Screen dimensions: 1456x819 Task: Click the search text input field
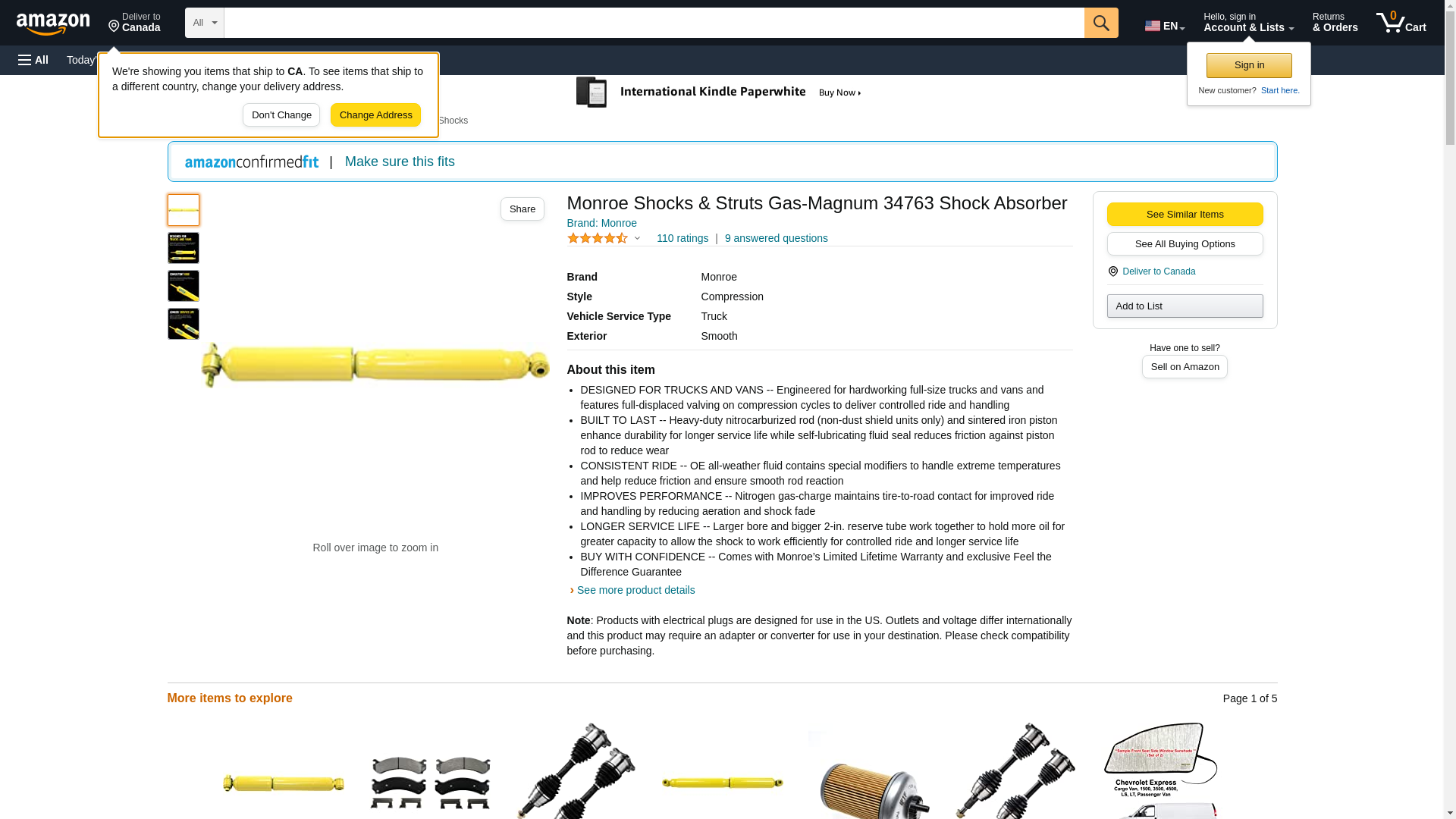[654, 23]
